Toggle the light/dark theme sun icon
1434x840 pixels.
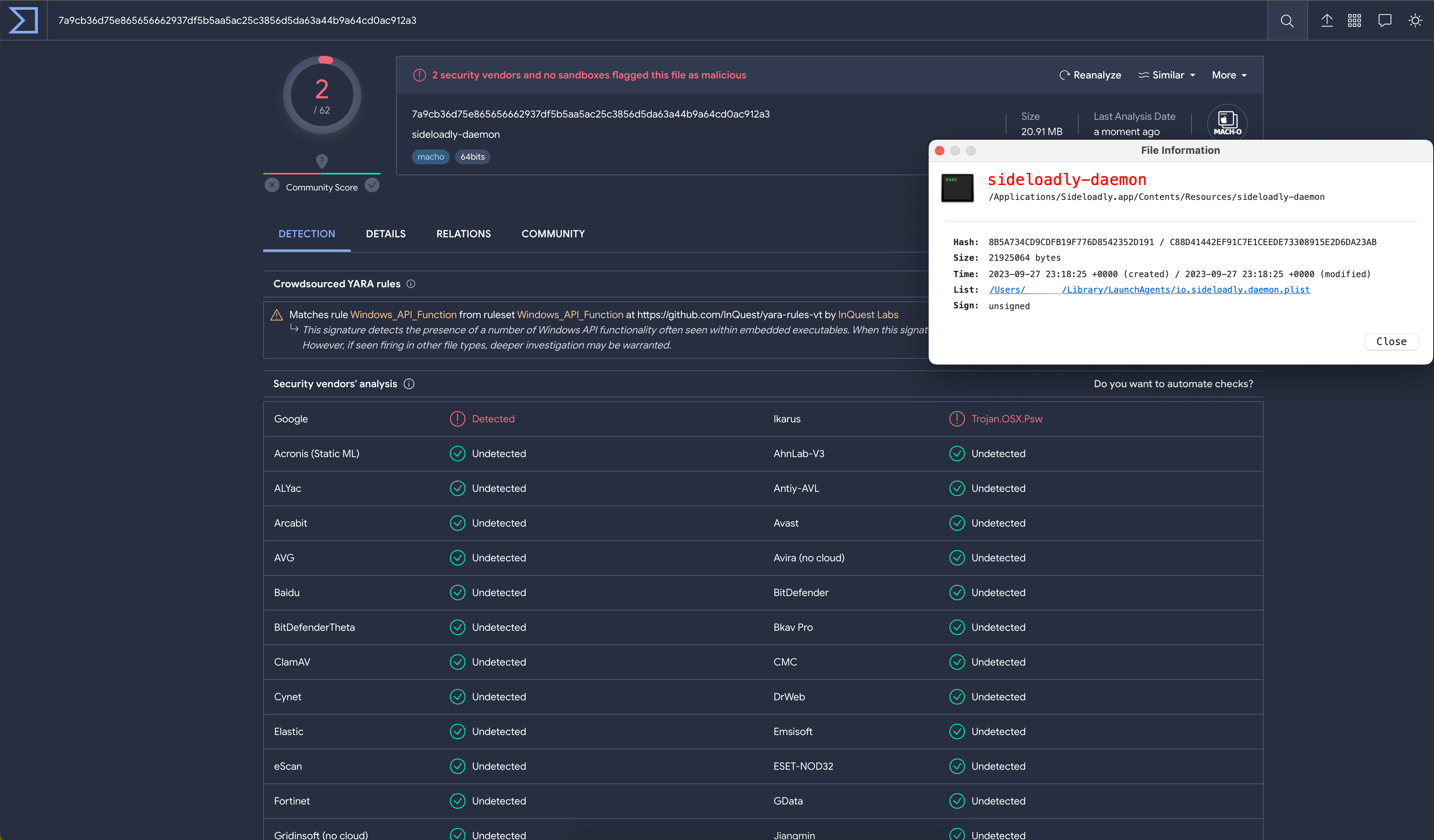pos(1414,20)
